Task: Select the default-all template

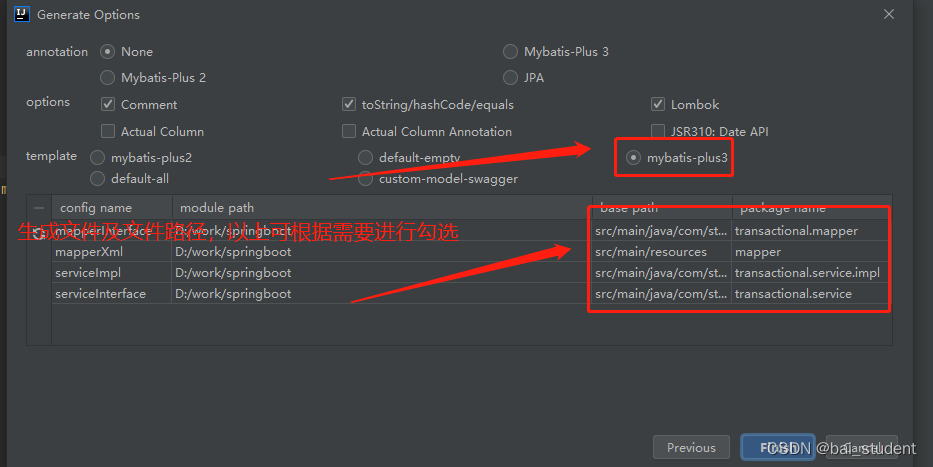Action: 97,178
